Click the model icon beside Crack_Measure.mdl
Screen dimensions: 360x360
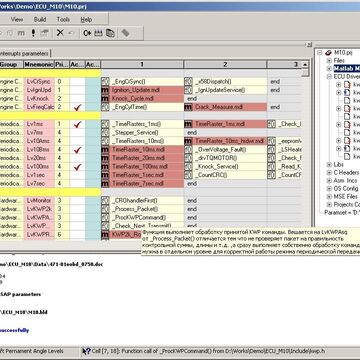(188, 107)
